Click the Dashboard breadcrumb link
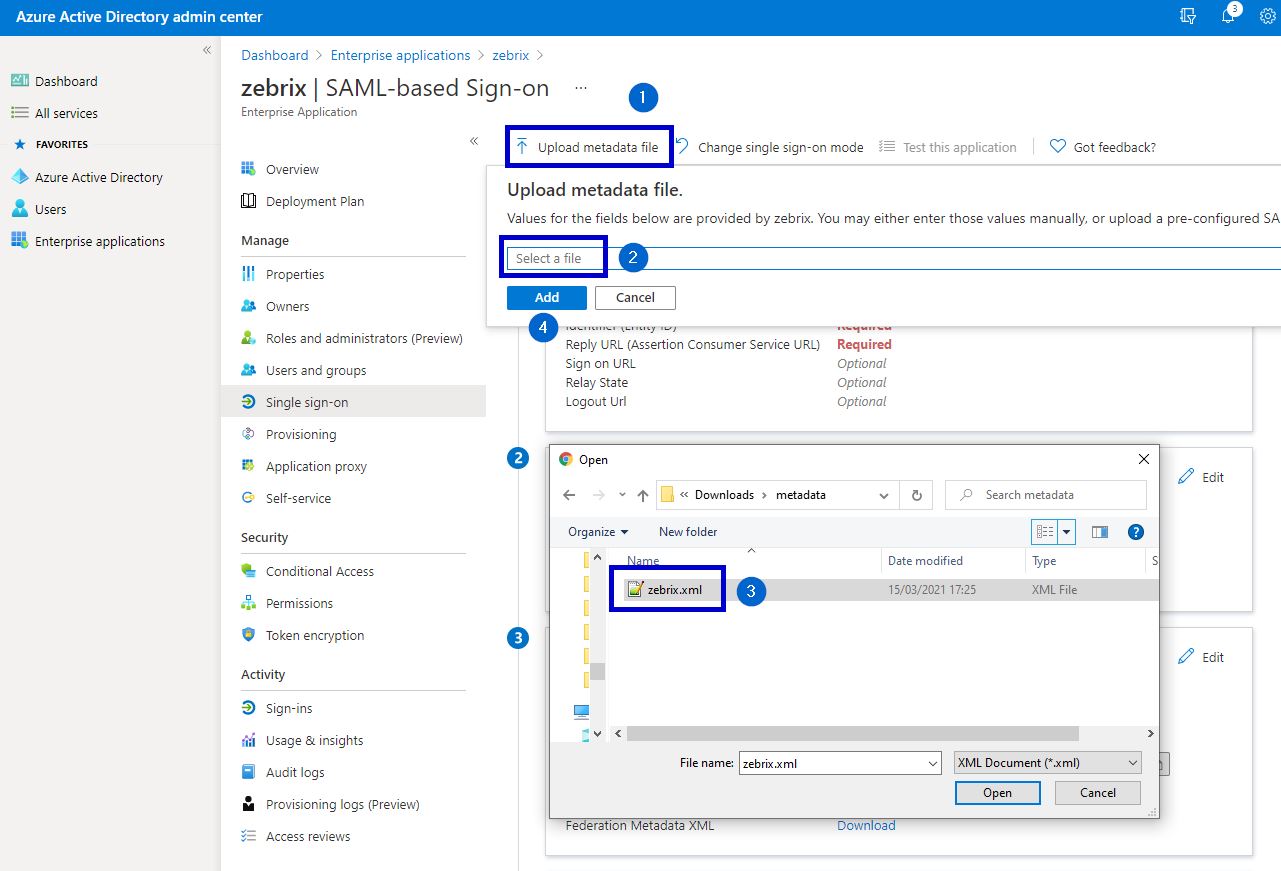This screenshot has width=1281, height=871. click(x=275, y=55)
